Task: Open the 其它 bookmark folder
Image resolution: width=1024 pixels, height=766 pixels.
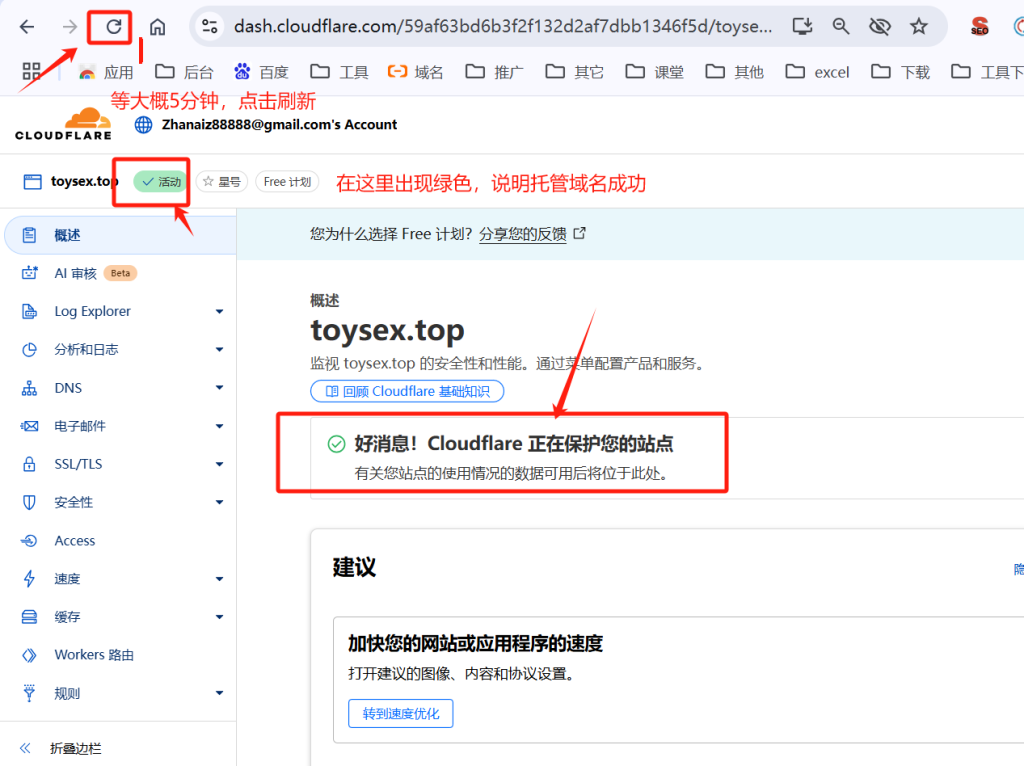Action: pos(574,72)
